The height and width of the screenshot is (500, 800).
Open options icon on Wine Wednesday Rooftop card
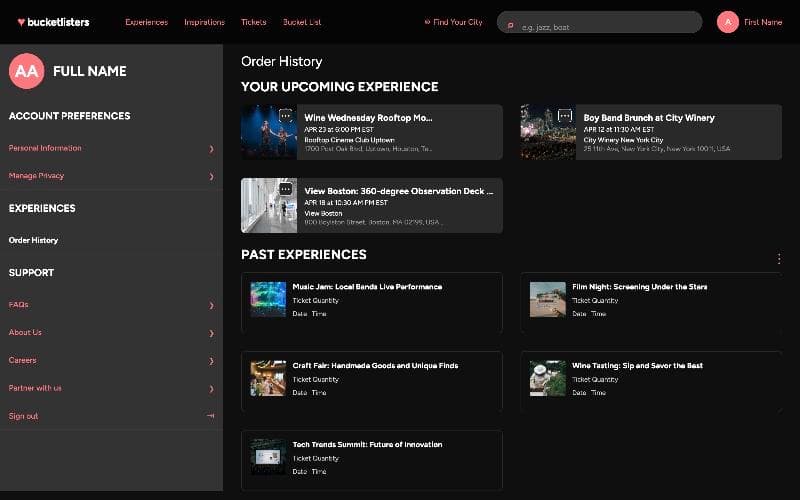click(286, 116)
